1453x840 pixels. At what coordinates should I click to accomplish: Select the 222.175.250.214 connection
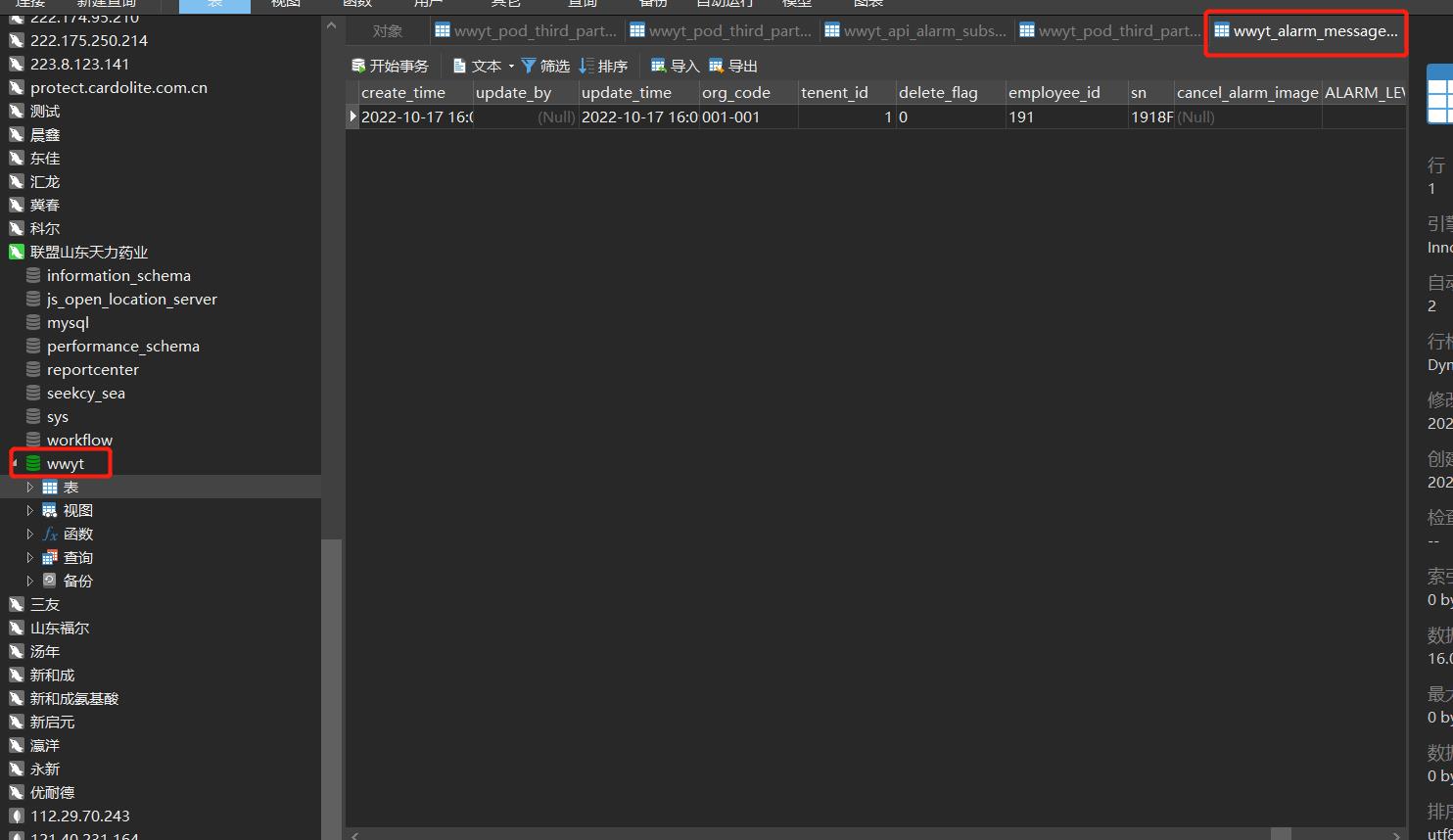(88, 40)
